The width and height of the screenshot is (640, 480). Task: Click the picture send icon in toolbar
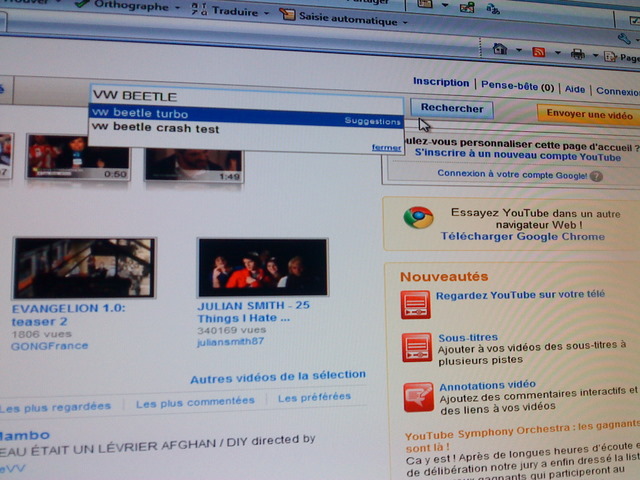(x=467, y=7)
